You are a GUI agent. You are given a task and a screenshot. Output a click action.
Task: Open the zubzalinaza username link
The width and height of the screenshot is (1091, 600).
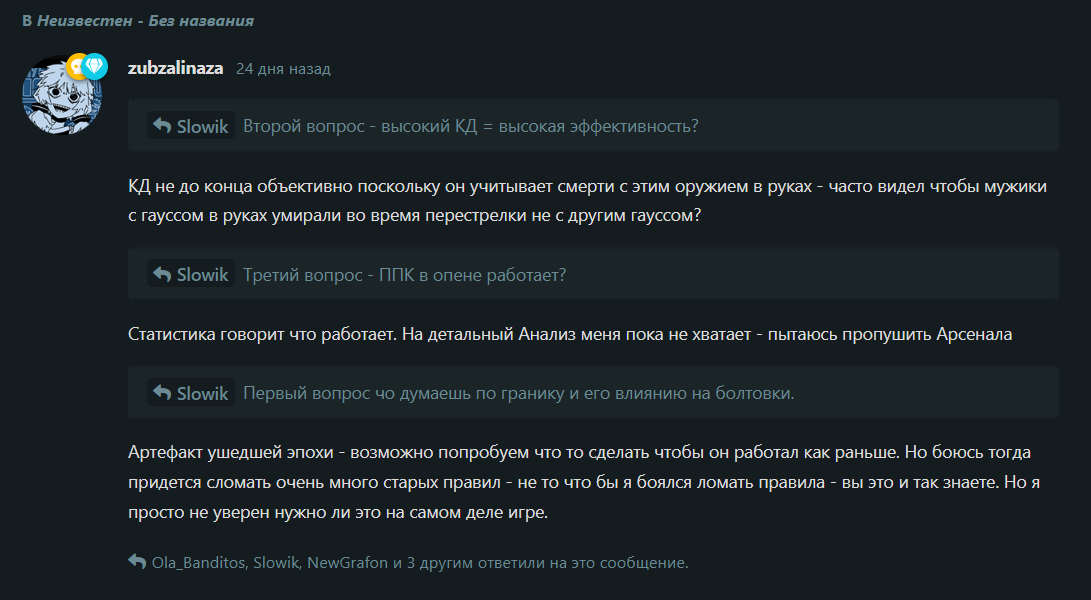(175, 68)
